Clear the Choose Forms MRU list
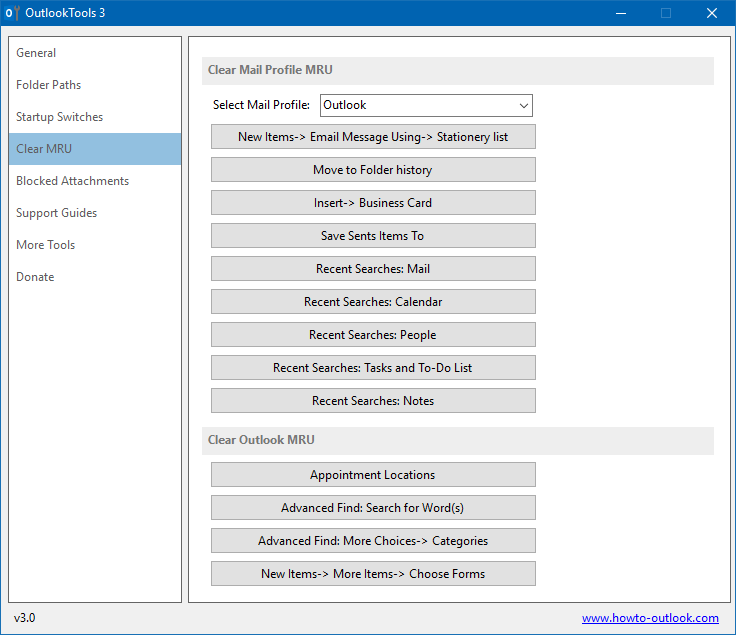The width and height of the screenshot is (736, 635). [x=373, y=574]
